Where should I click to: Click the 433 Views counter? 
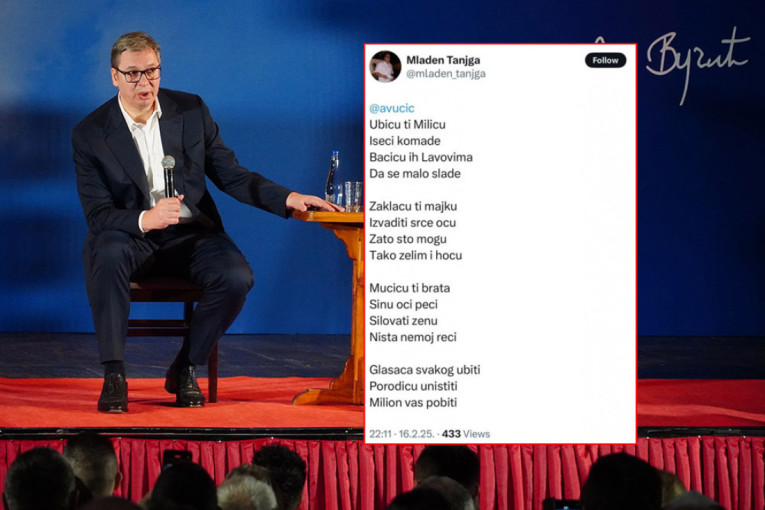(465, 434)
